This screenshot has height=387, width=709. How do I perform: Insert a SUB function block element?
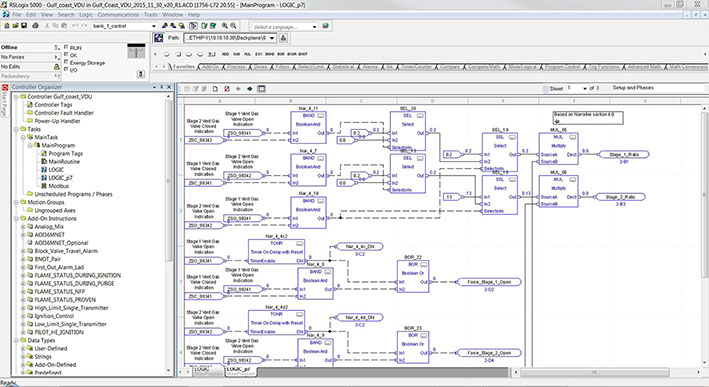tap(236, 54)
